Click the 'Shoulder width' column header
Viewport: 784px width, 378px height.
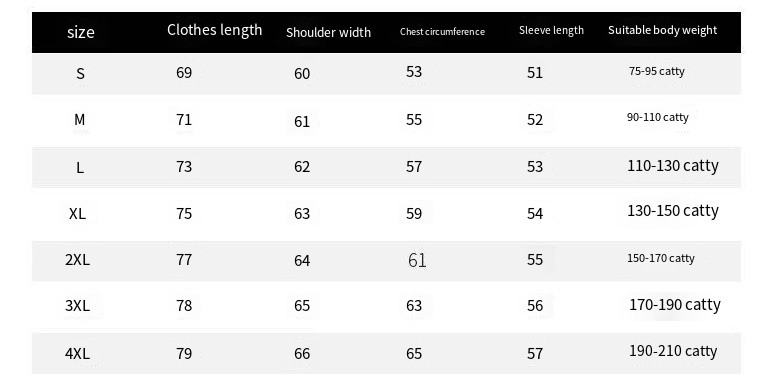click(x=328, y=32)
